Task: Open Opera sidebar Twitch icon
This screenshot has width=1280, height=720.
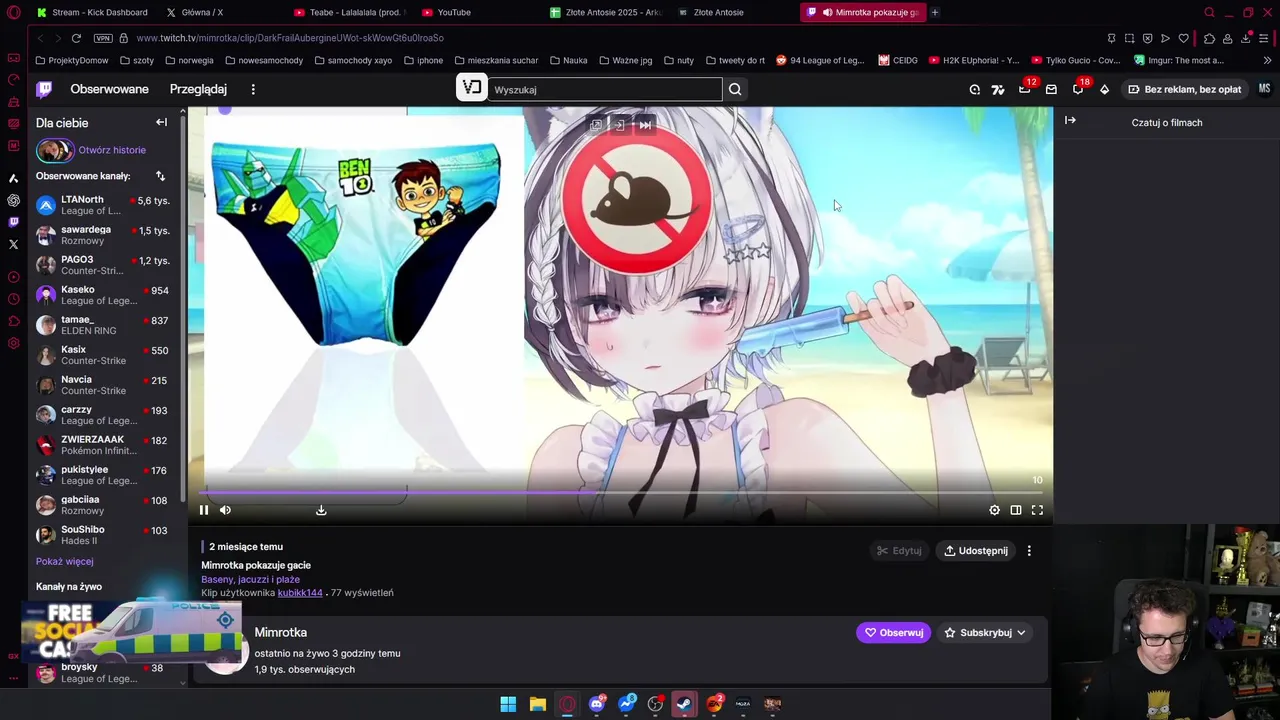Action: click(x=13, y=222)
